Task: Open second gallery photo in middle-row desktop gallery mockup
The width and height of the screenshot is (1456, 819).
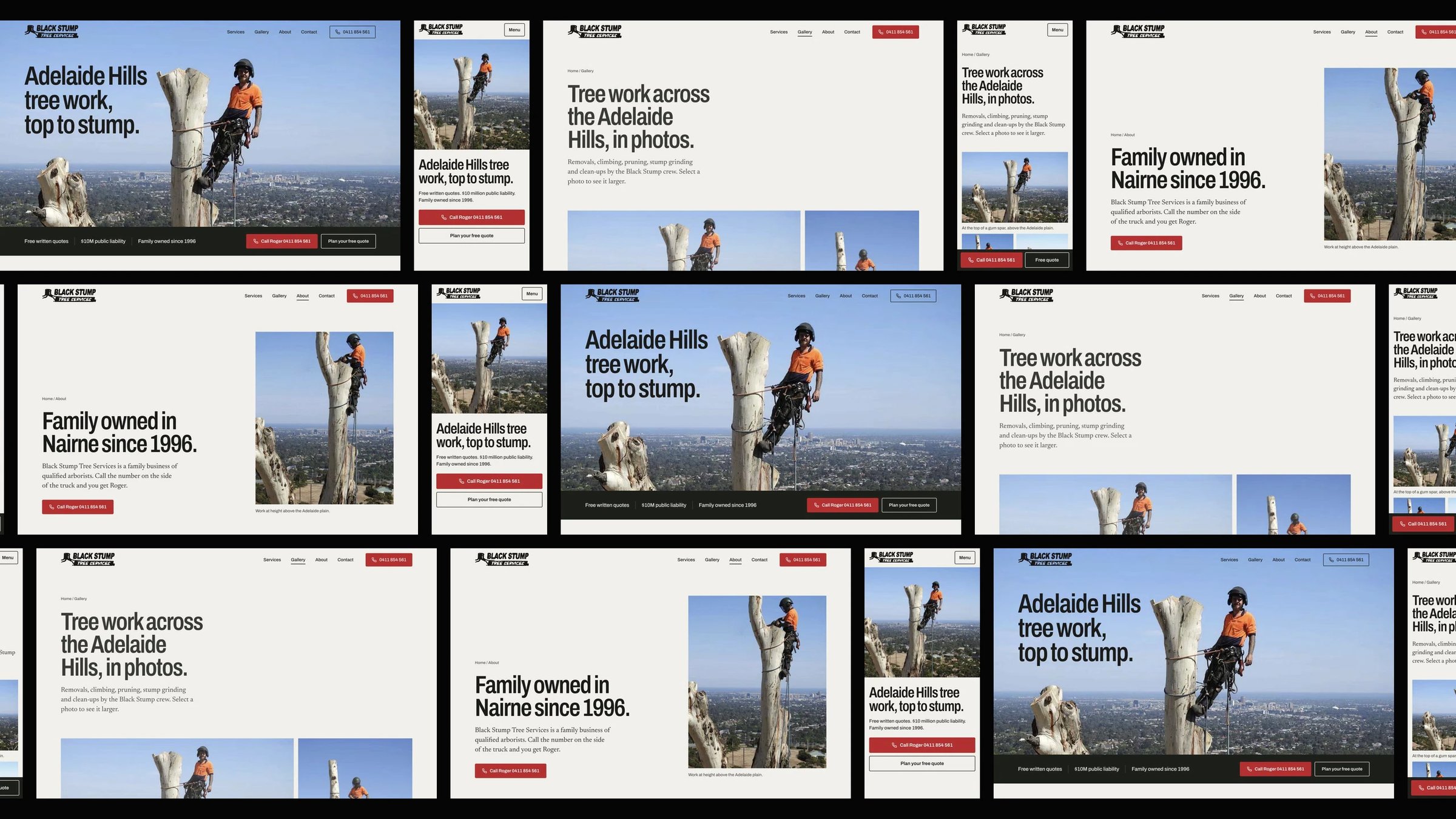Action: coord(1293,505)
